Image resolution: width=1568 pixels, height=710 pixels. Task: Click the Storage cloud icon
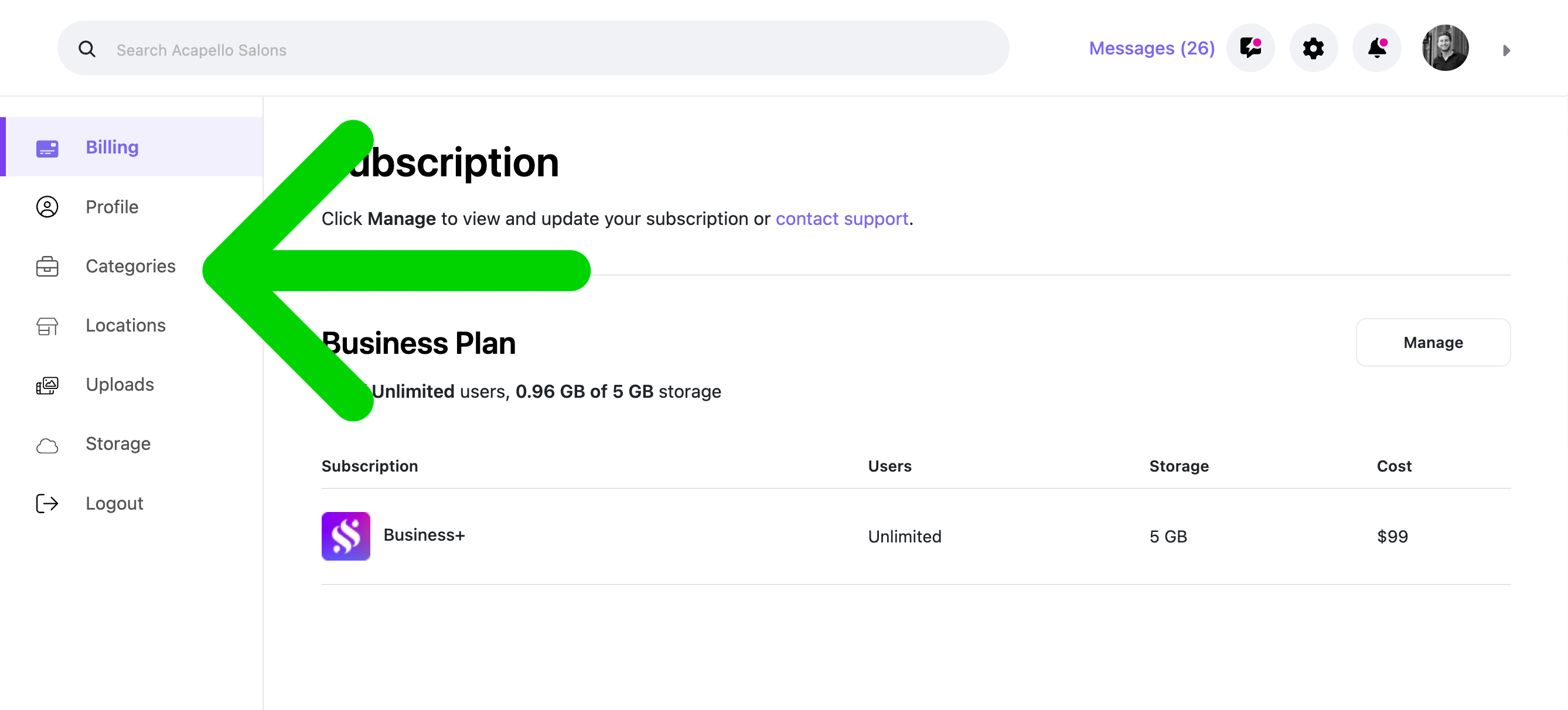tap(47, 445)
